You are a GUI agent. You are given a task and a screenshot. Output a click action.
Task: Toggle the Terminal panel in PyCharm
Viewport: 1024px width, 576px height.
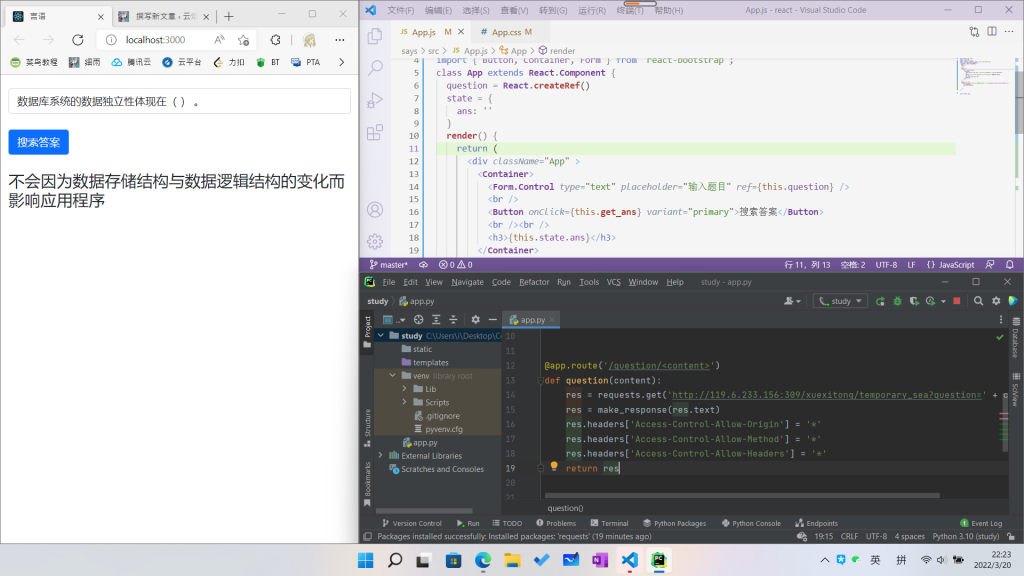pos(608,523)
